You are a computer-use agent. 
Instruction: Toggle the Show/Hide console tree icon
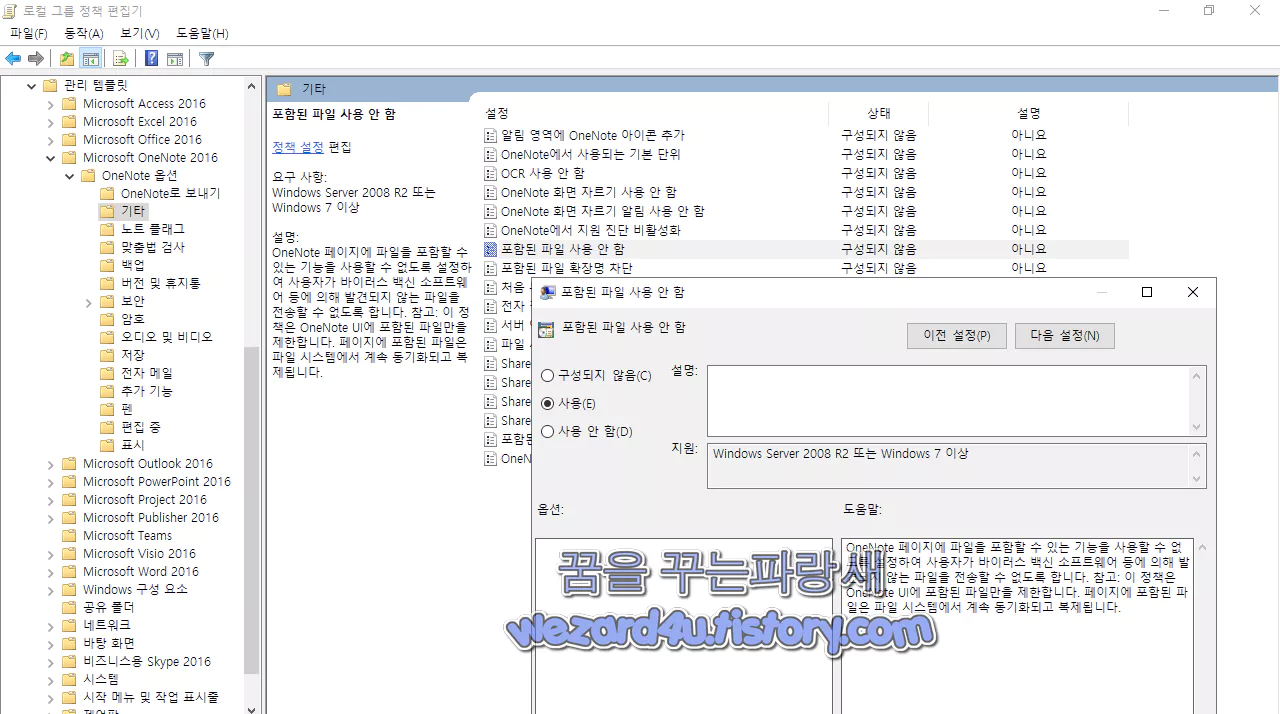[91, 59]
